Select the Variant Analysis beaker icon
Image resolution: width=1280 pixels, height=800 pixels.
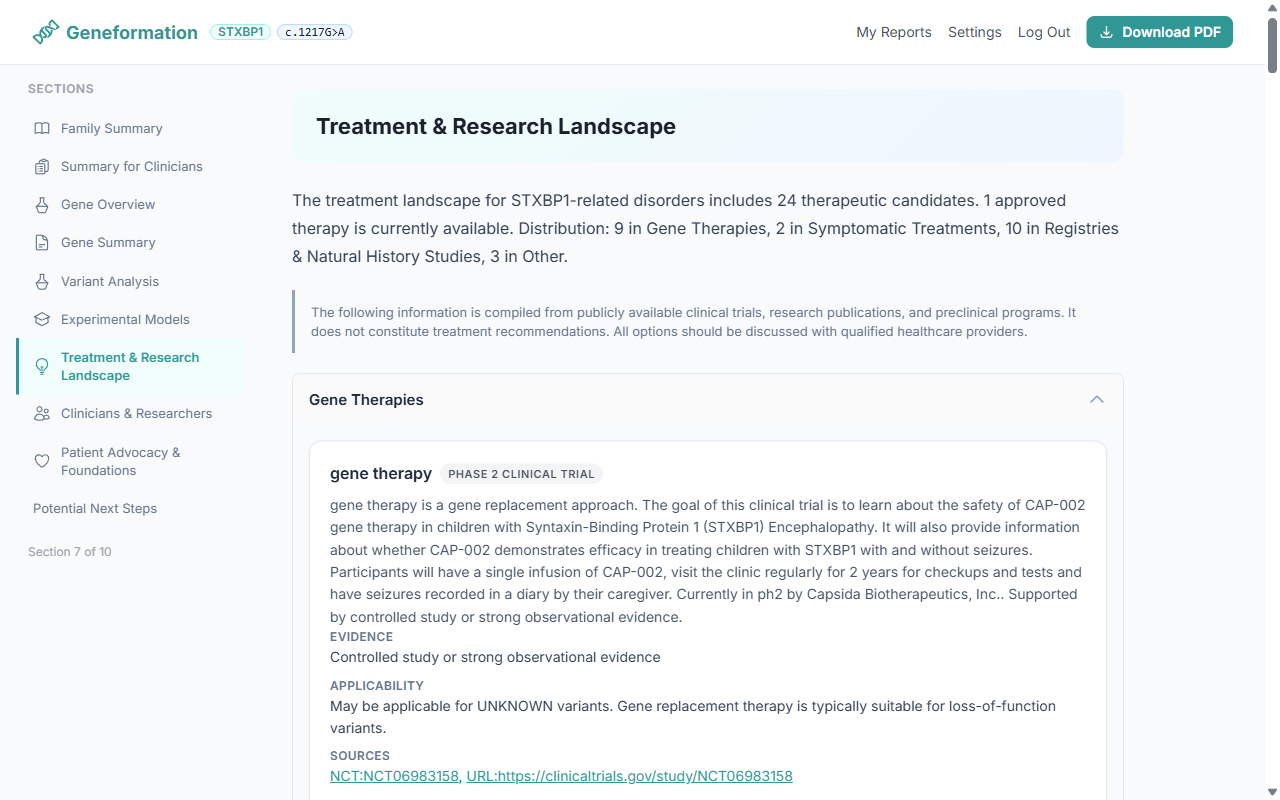tap(41, 281)
